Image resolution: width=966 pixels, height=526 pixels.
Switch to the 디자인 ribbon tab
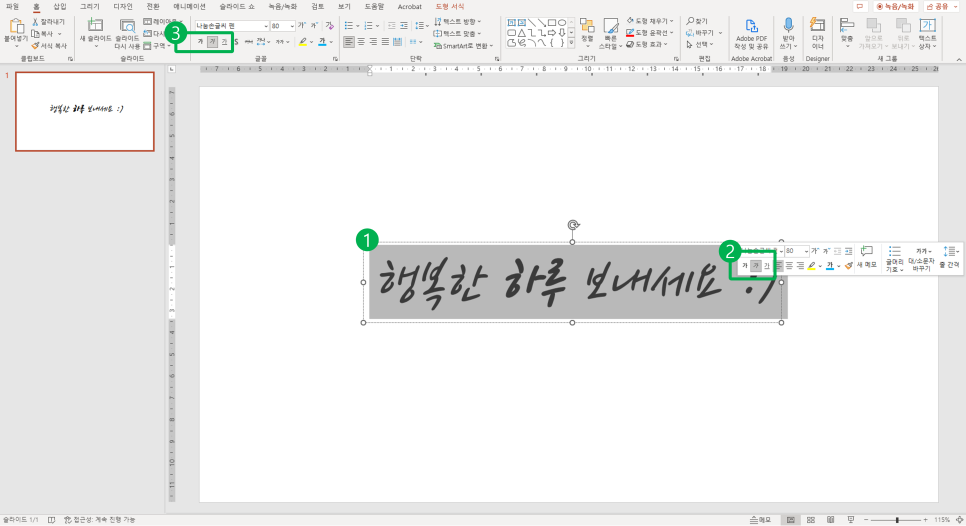tap(123, 6)
